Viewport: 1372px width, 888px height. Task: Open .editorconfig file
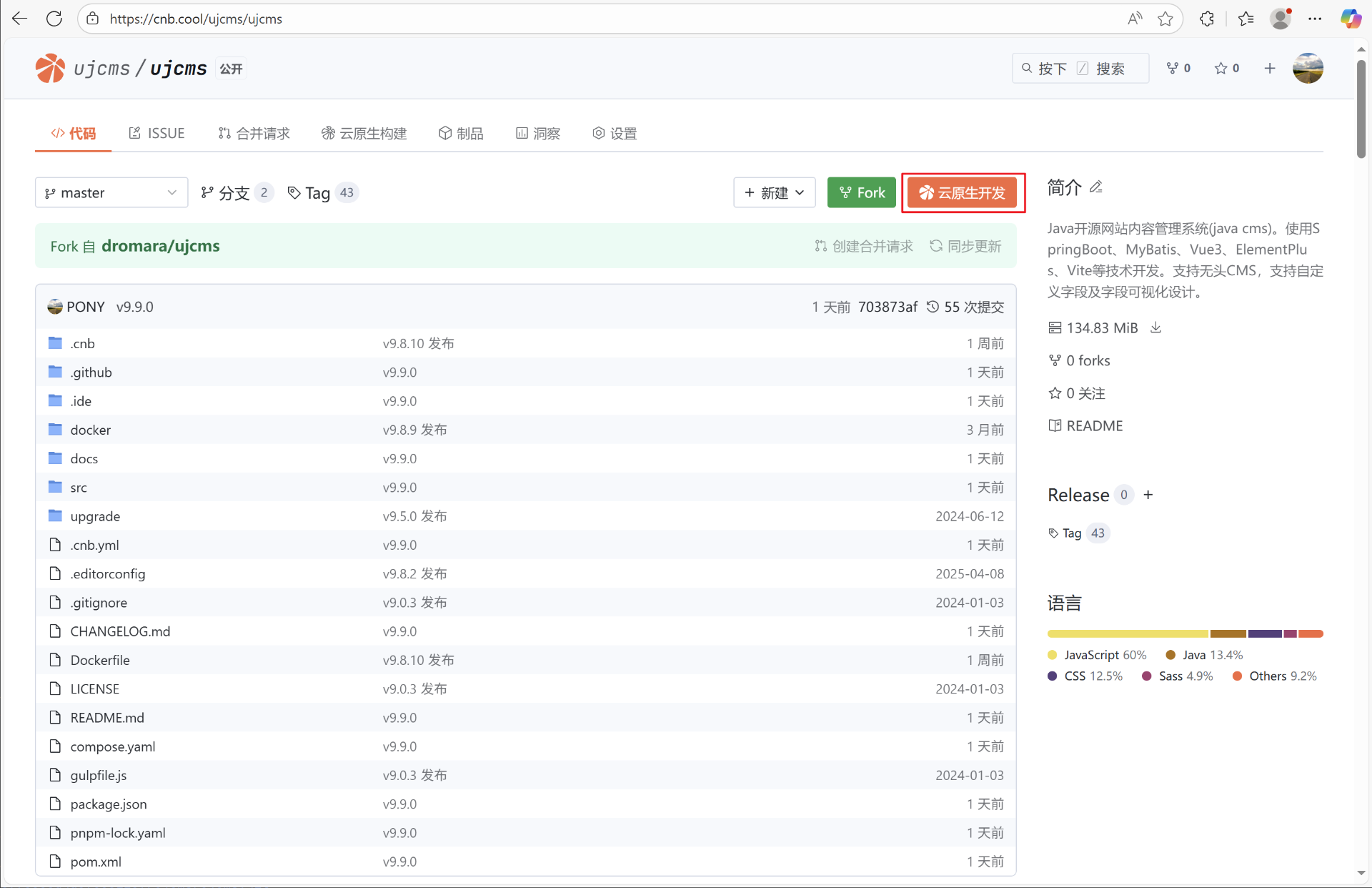pos(107,573)
